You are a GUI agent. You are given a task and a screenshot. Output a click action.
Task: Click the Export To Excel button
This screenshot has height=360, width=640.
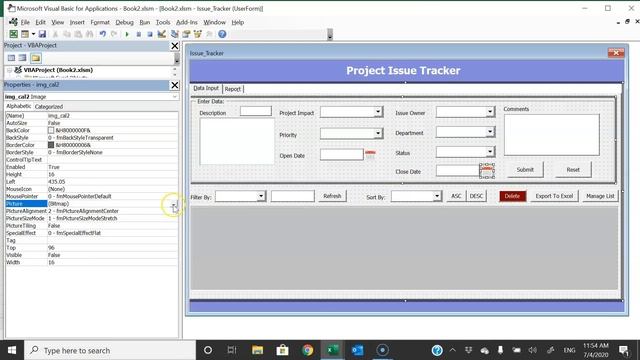tap(554, 196)
